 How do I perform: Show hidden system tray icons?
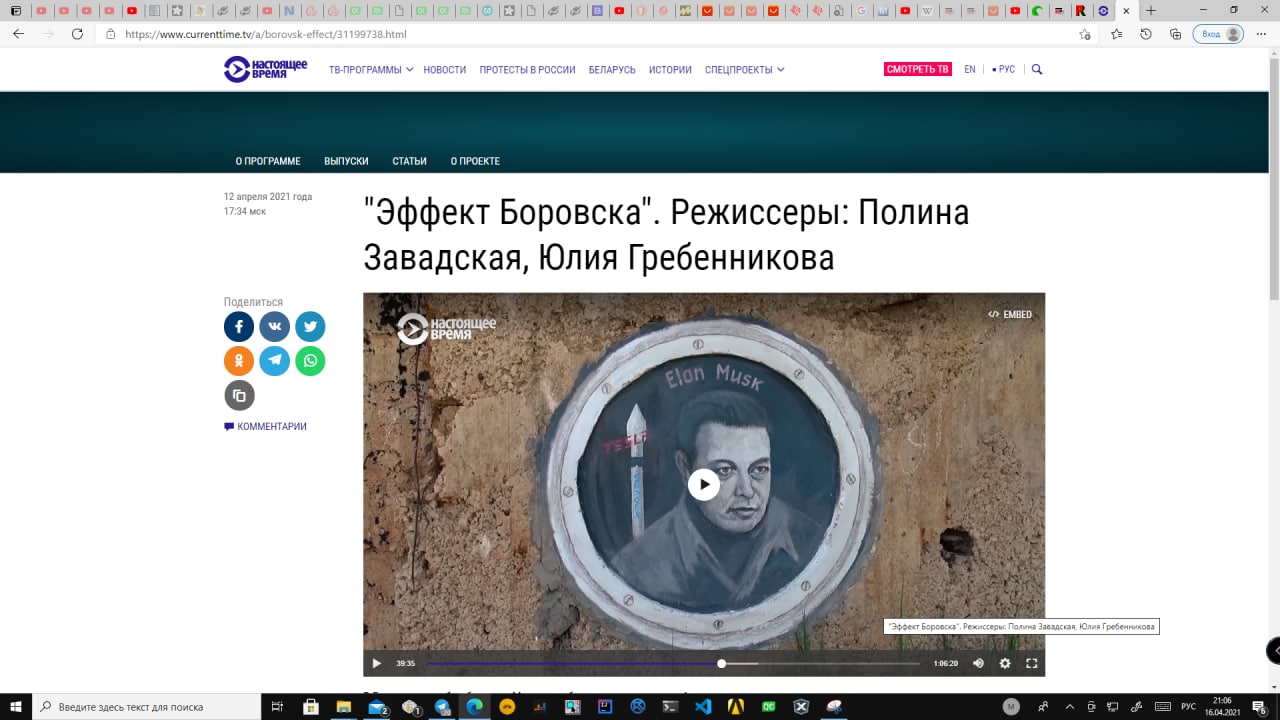(1071, 706)
